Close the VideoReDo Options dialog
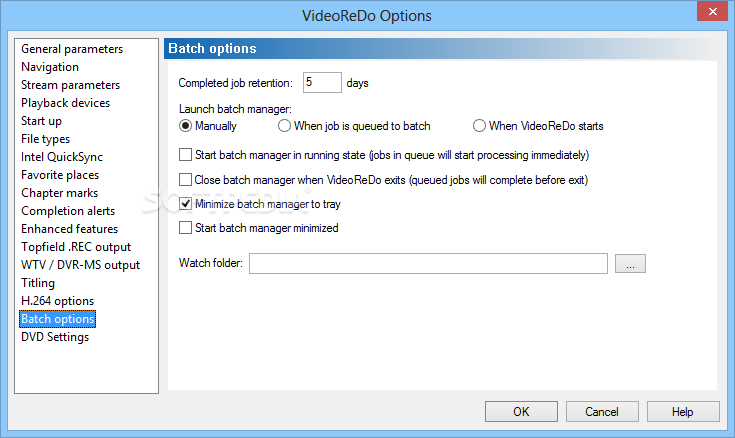The height and width of the screenshot is (438, 735). point(712,11)
